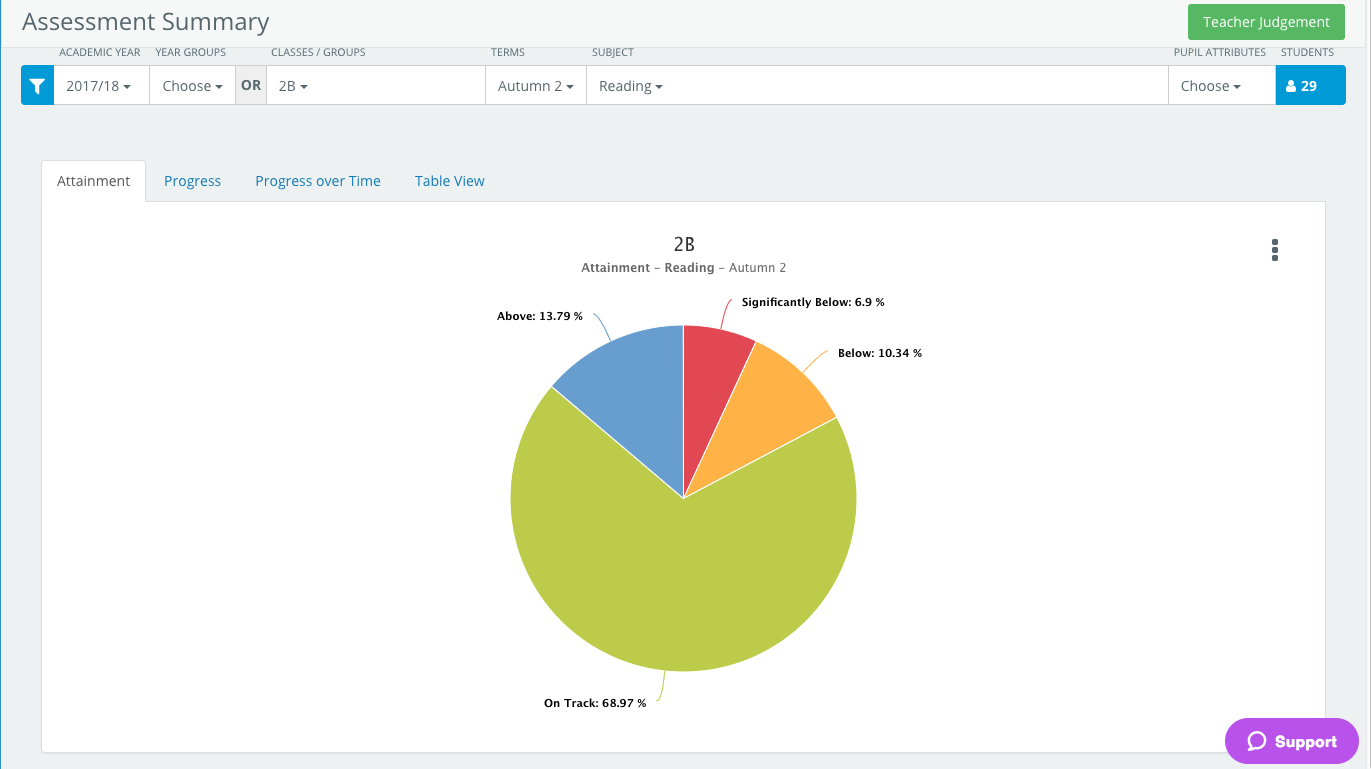Open the Progress over Time tab

coord(318,181)
